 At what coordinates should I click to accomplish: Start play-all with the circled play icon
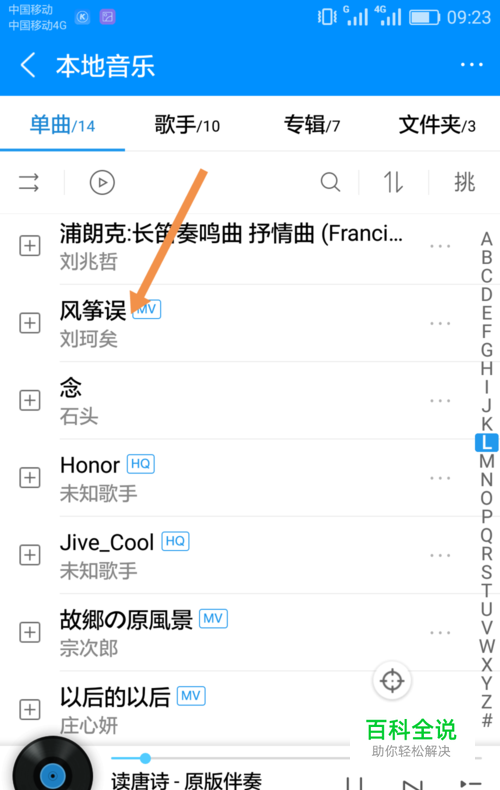(x=102, y=182)
